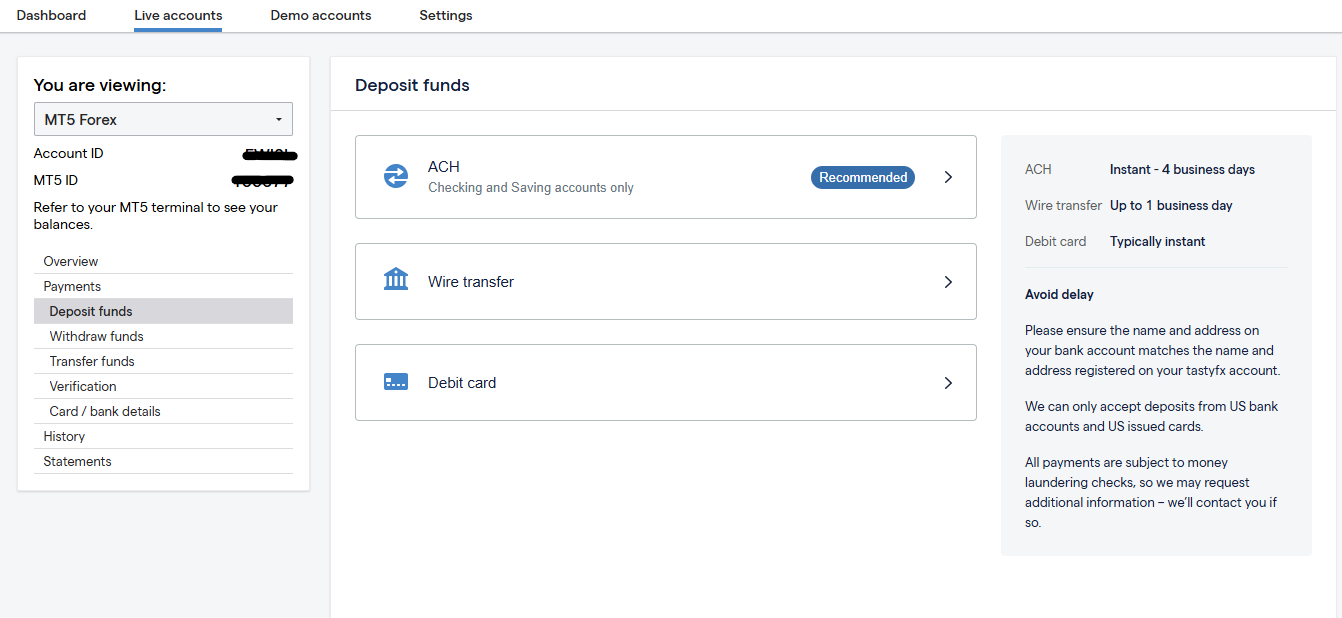Select Deposit funds in the sidebar
The image size is (1342, 618).
91,311
